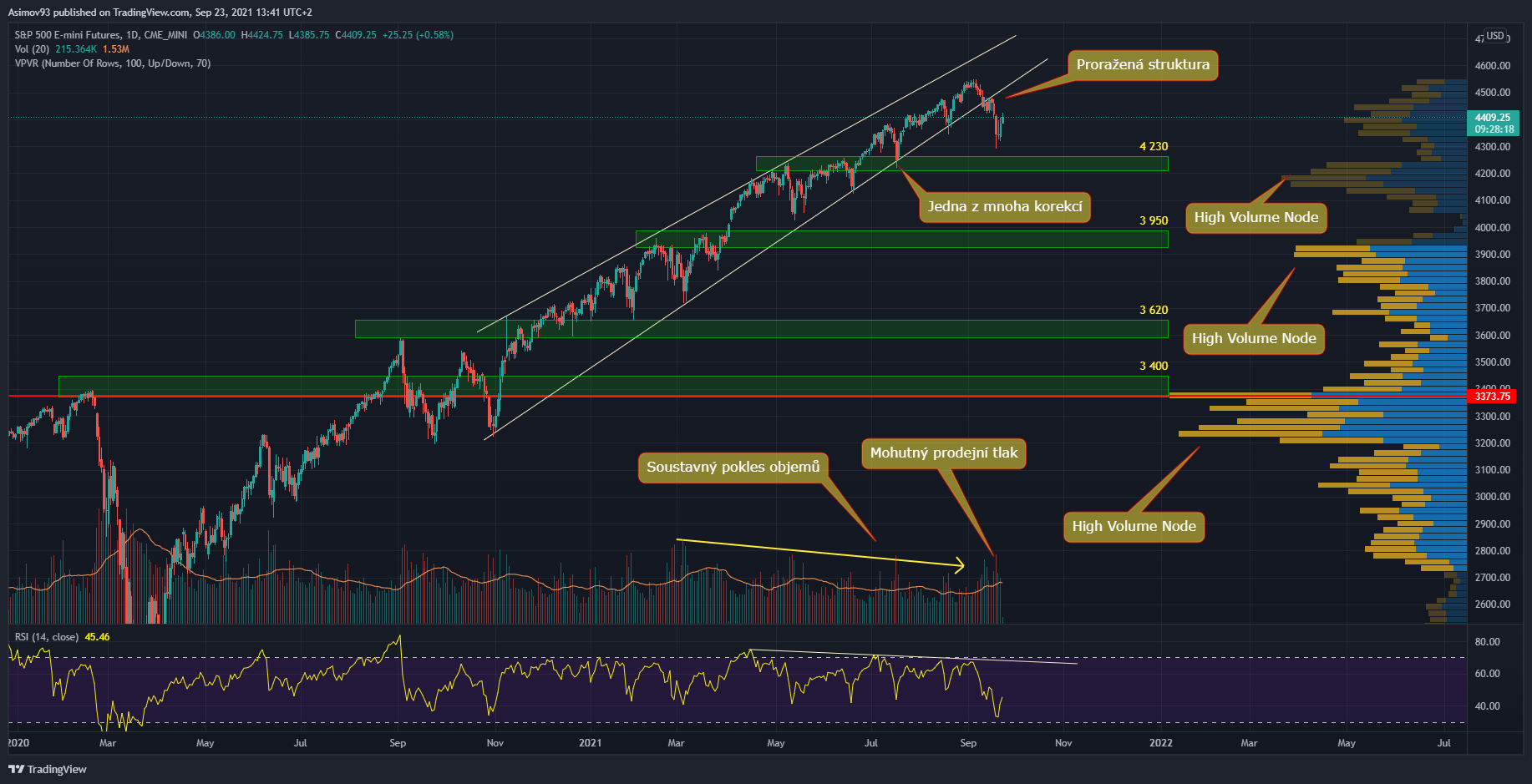Select the 'Soustavný pokles objemů' callout
Screen dimensions: 1532x784
click(x=733, y=467)
